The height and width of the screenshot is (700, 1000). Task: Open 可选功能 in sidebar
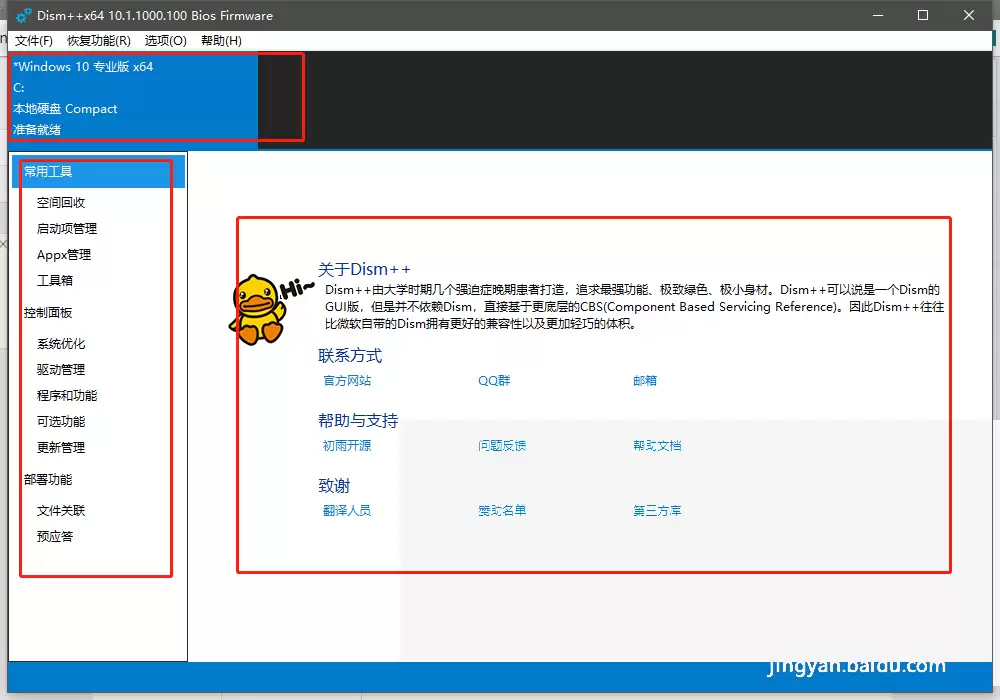tap(61, 422)
